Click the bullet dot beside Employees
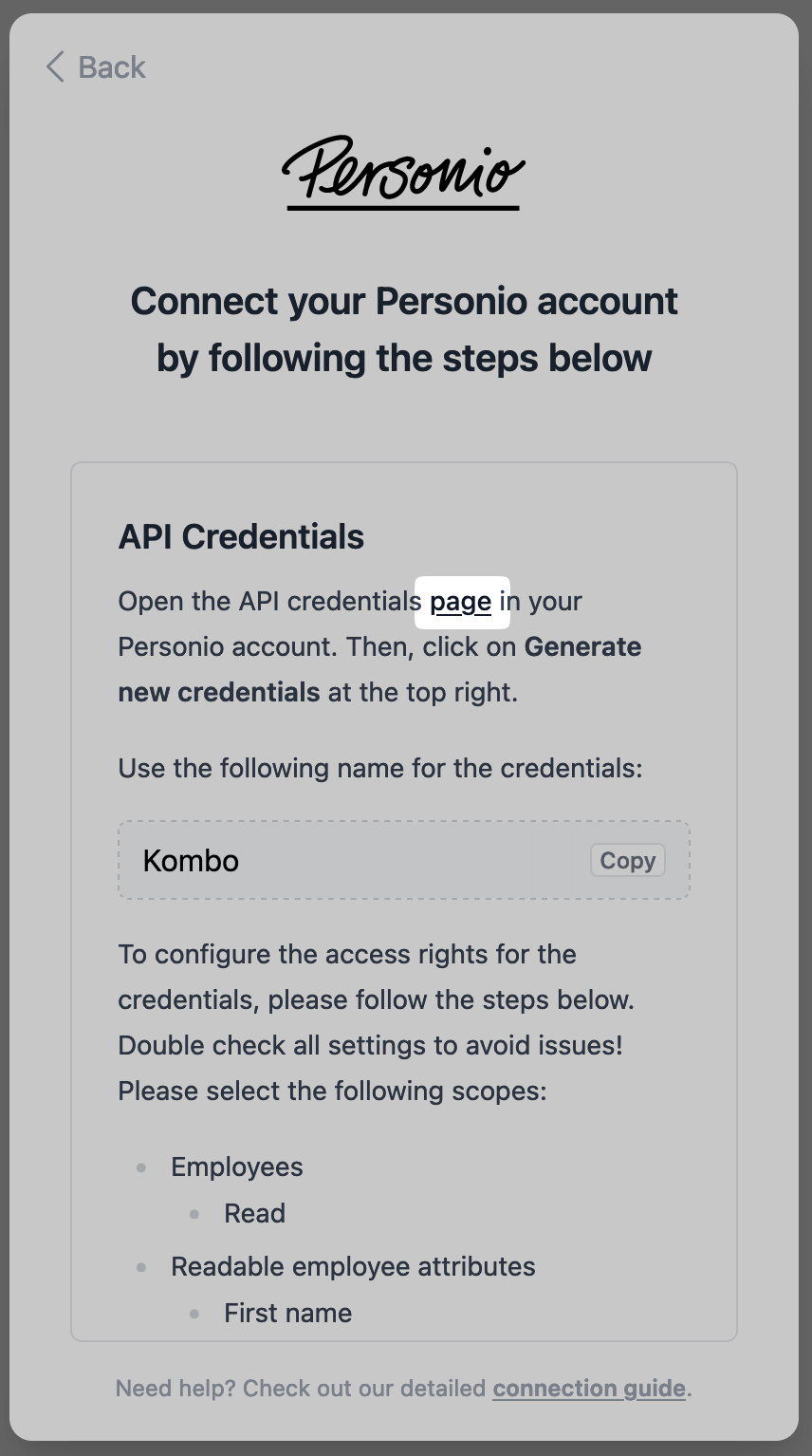Image resolution: width=812 pixels, height=1456 pixels. click(x=141, y=1167)
